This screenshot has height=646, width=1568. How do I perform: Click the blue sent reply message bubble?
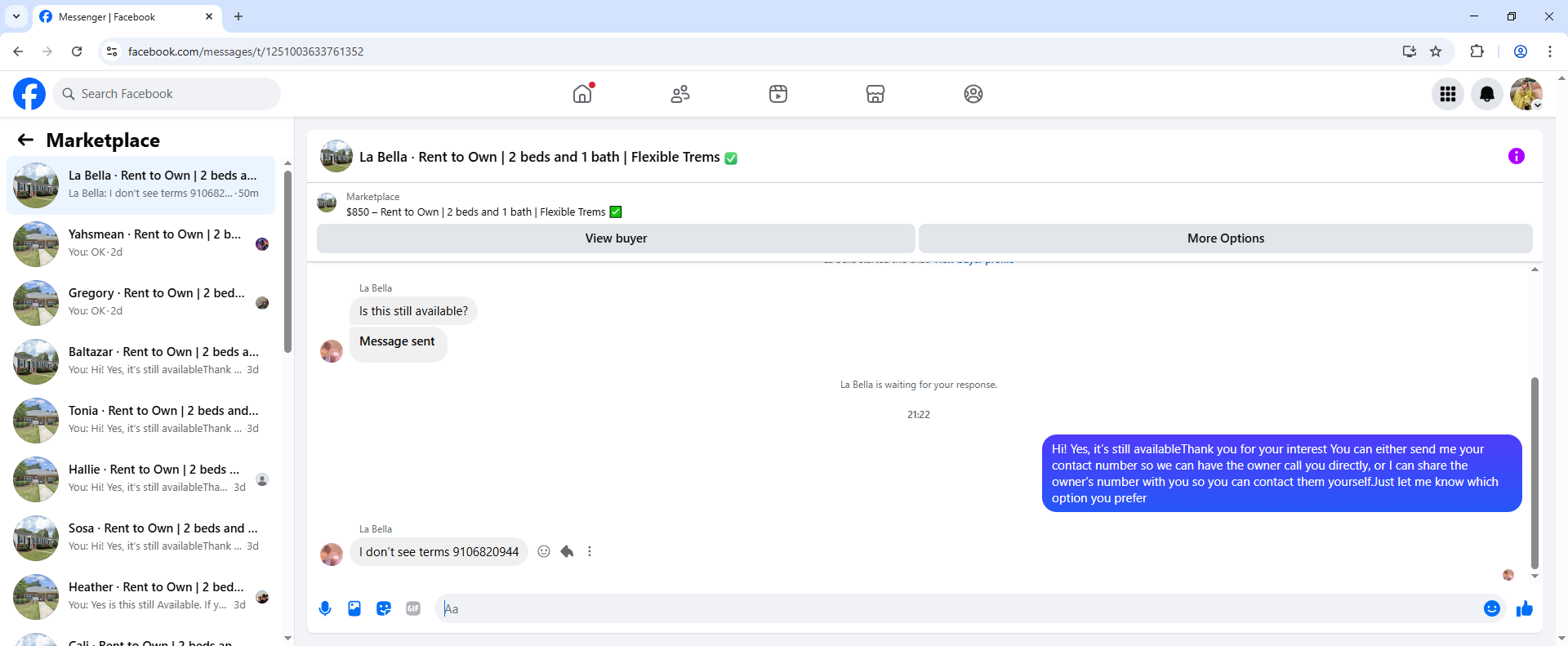point(1281,474)
